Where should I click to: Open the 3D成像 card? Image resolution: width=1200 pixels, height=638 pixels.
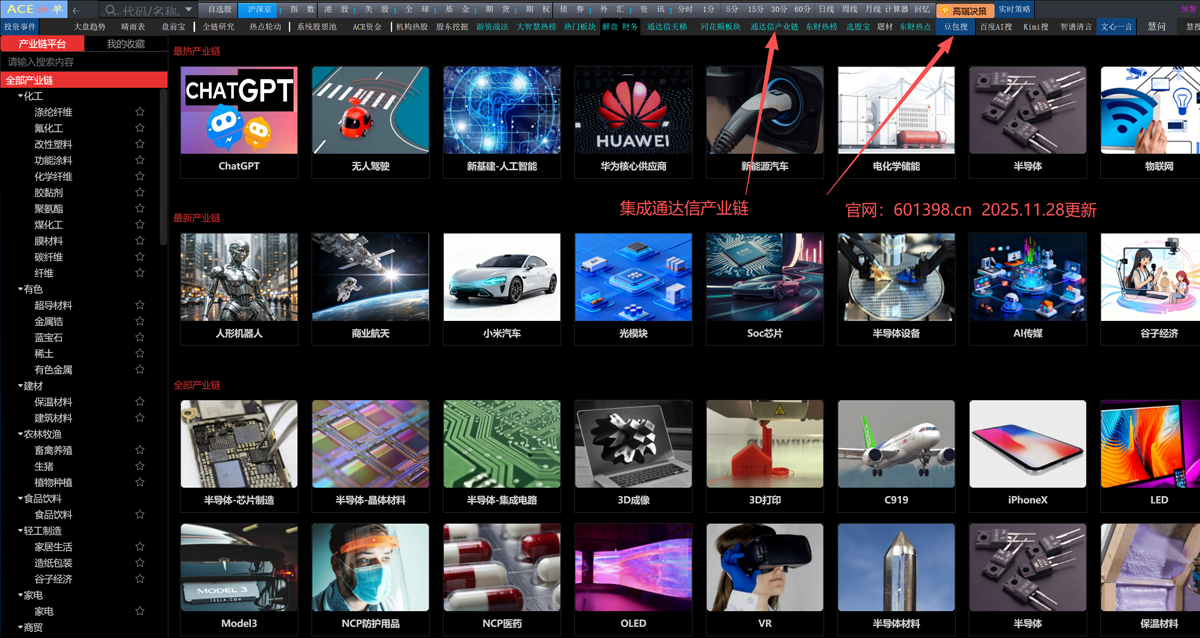click(633, 457)
